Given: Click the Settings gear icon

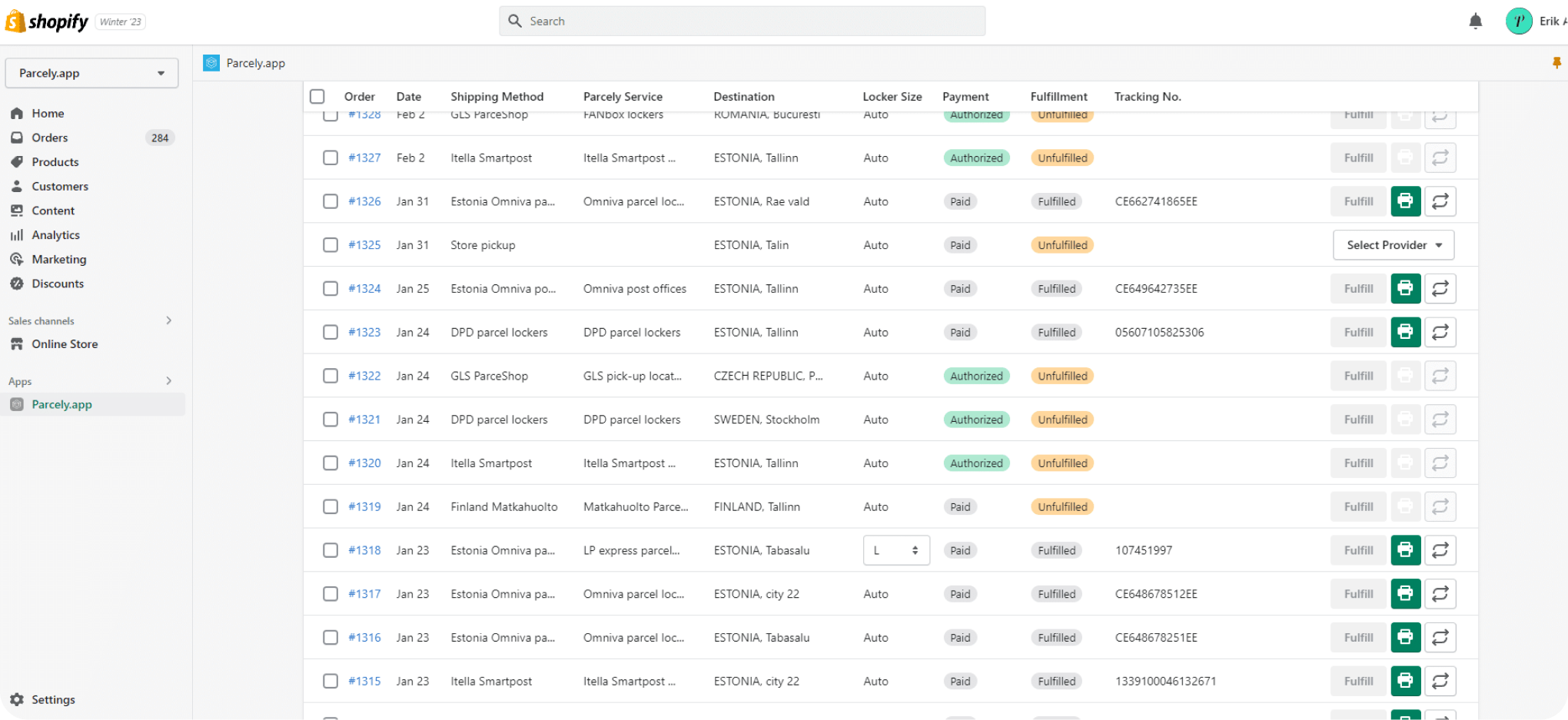Looking at the screenshot, I should point(17,700).
